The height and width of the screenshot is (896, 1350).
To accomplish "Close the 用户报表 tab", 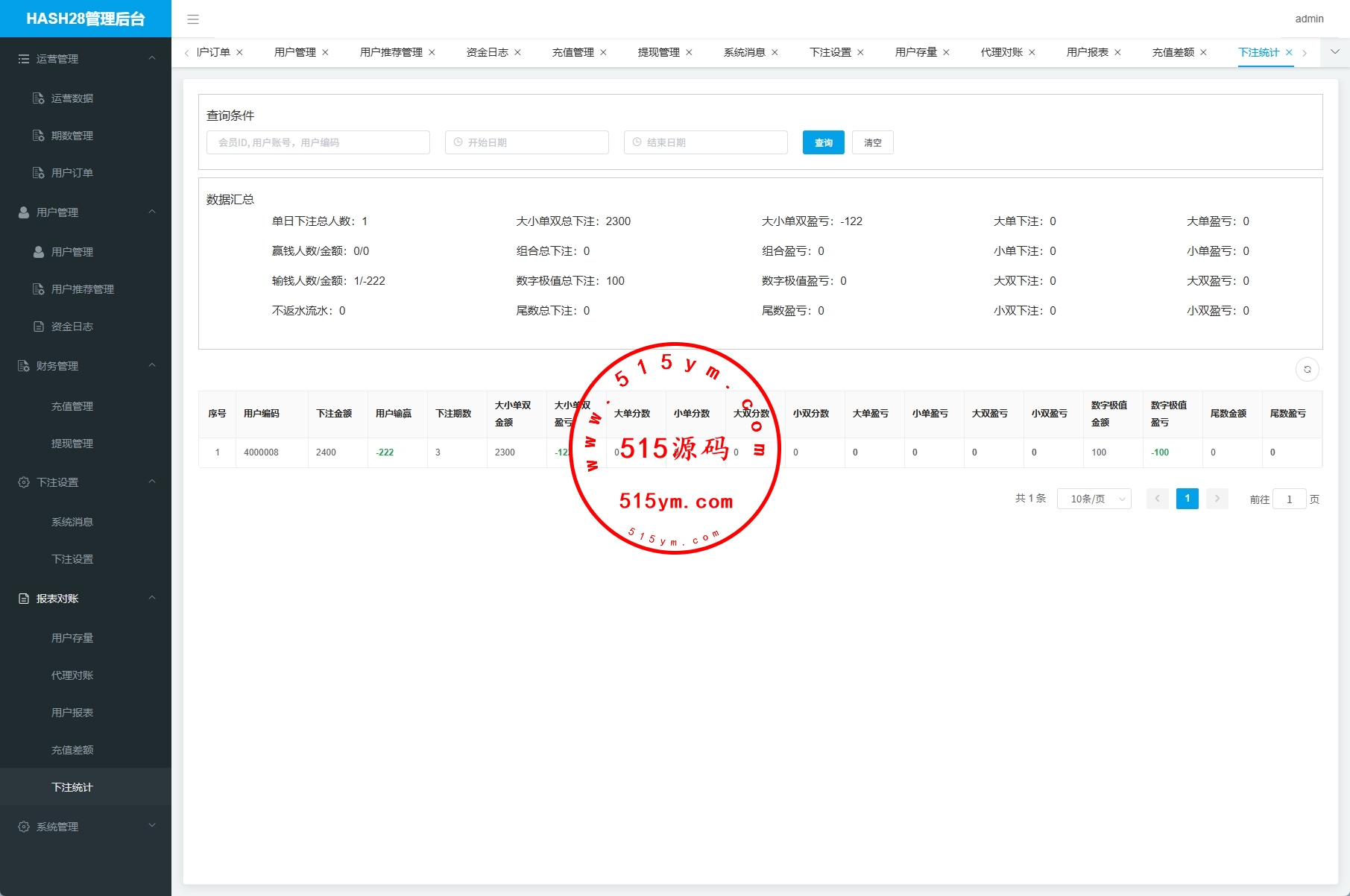I will [x=1117, y=52].
